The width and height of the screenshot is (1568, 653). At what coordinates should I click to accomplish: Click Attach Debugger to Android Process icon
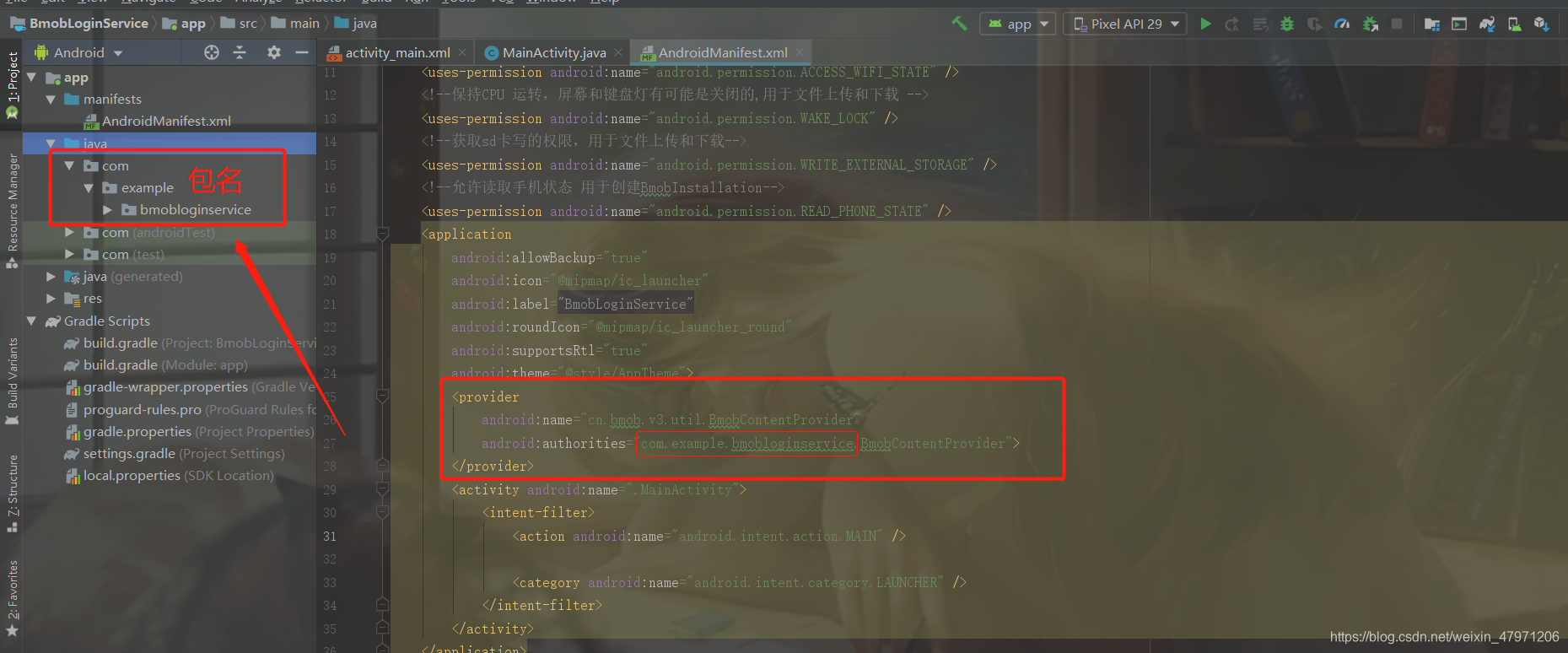1371,24
